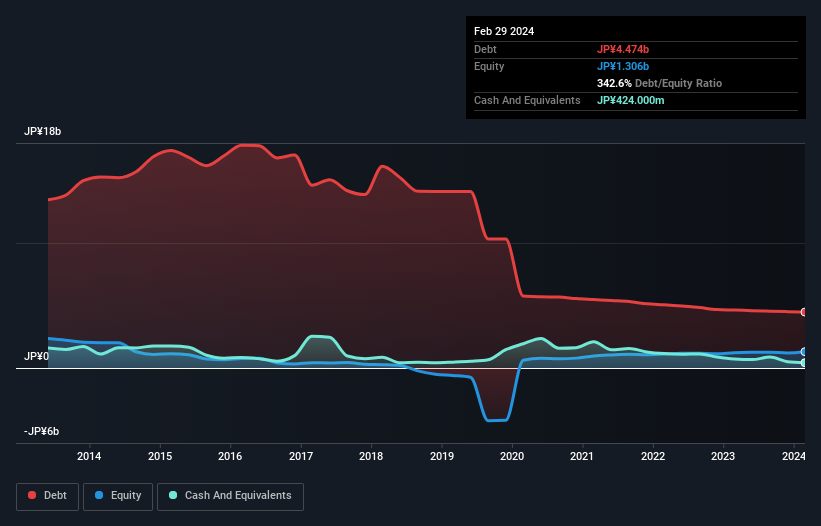Click the JP¥18b y-axis label

[42, 131]
